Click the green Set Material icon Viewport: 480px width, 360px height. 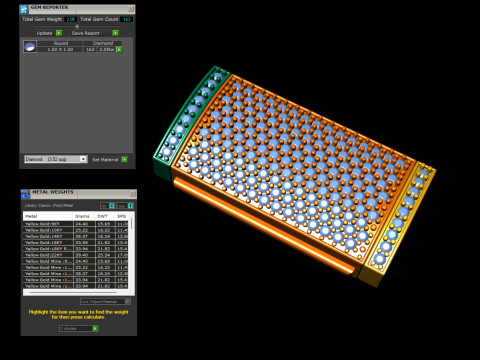pyautogui.click(x=124, y=159)
